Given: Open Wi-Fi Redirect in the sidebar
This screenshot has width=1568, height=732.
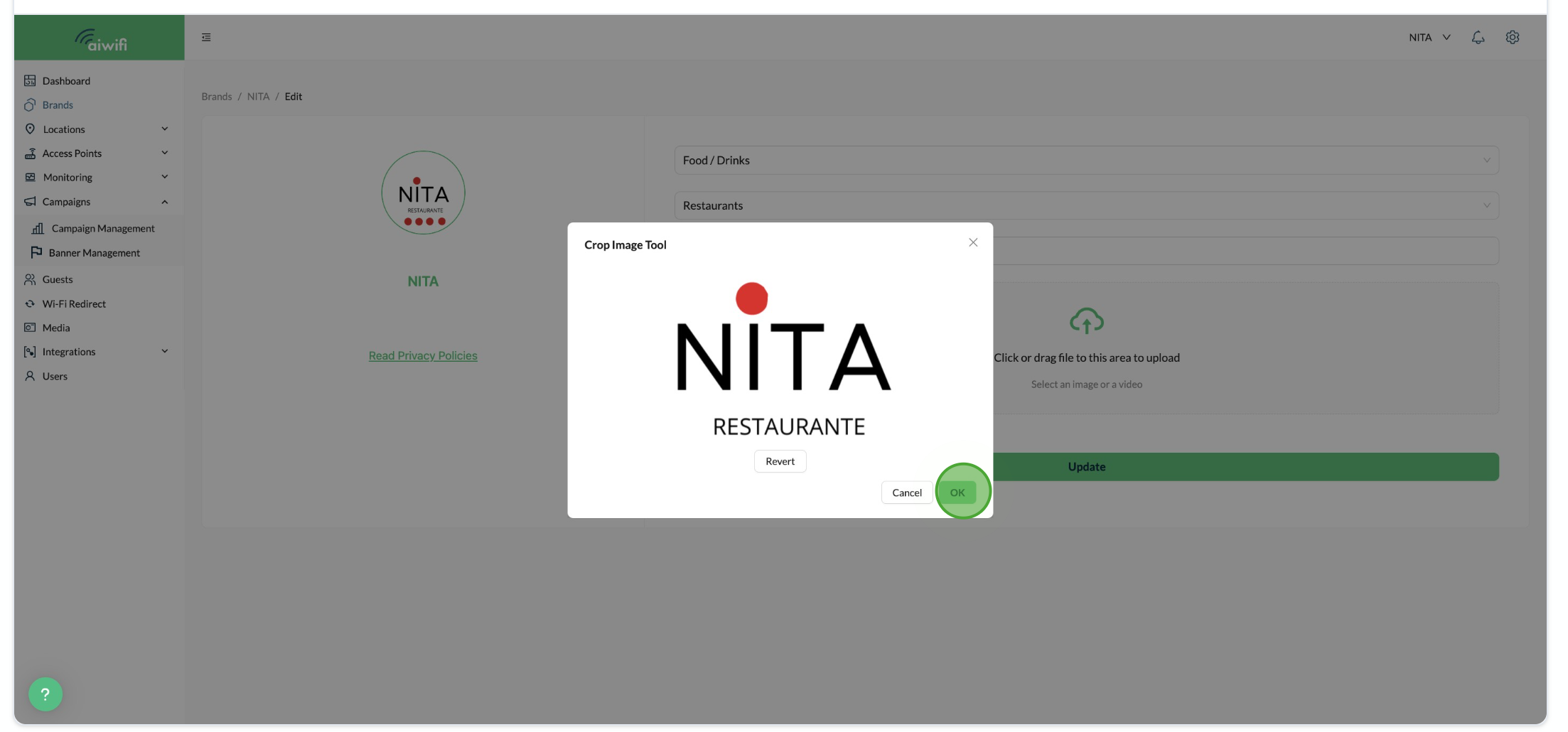Looking at the screenshot, I should (74, 304).
